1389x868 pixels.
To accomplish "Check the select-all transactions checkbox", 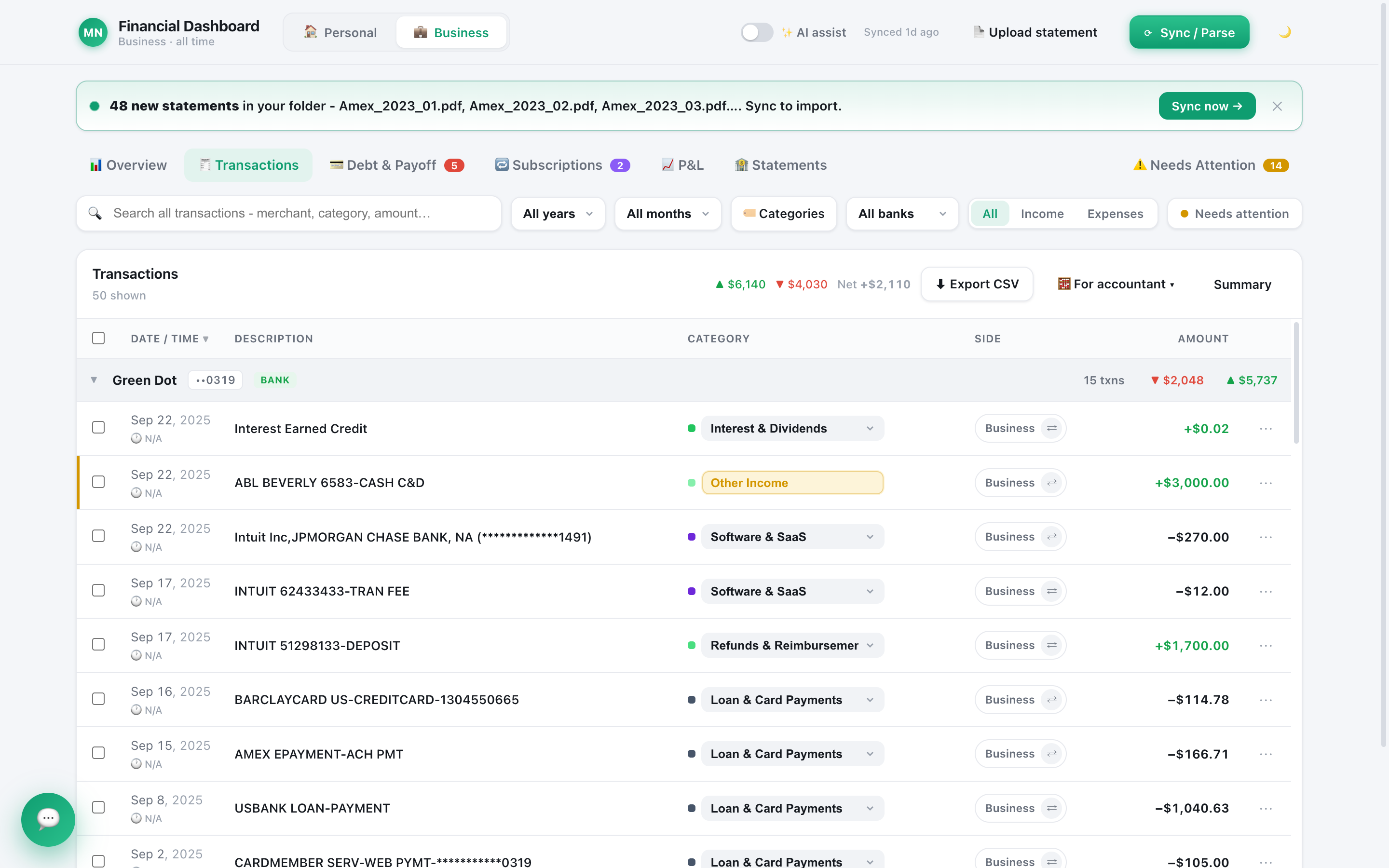I will pos(99,338).
